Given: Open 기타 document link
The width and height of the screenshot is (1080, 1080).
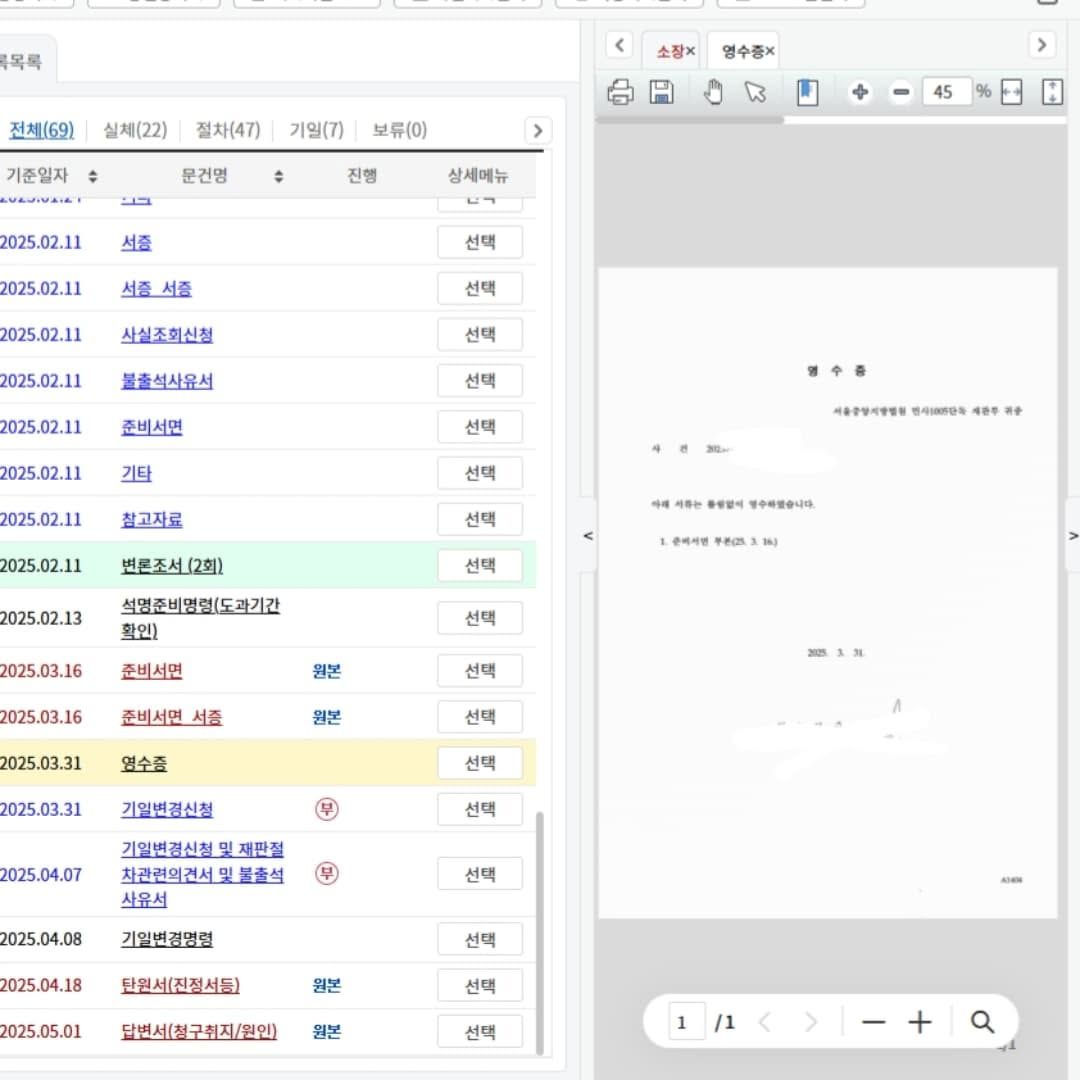Looking at the screenshot, I should (136, 473).
